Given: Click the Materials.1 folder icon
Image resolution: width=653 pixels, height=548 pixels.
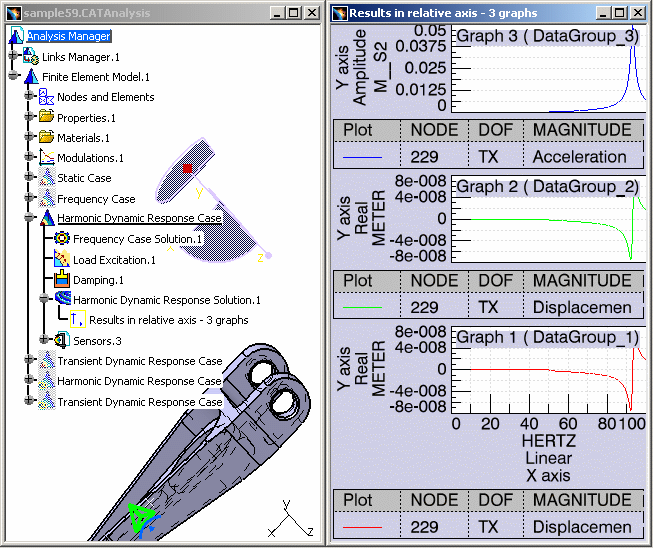Looking at the screenshot, I should (x=46, y=137).
